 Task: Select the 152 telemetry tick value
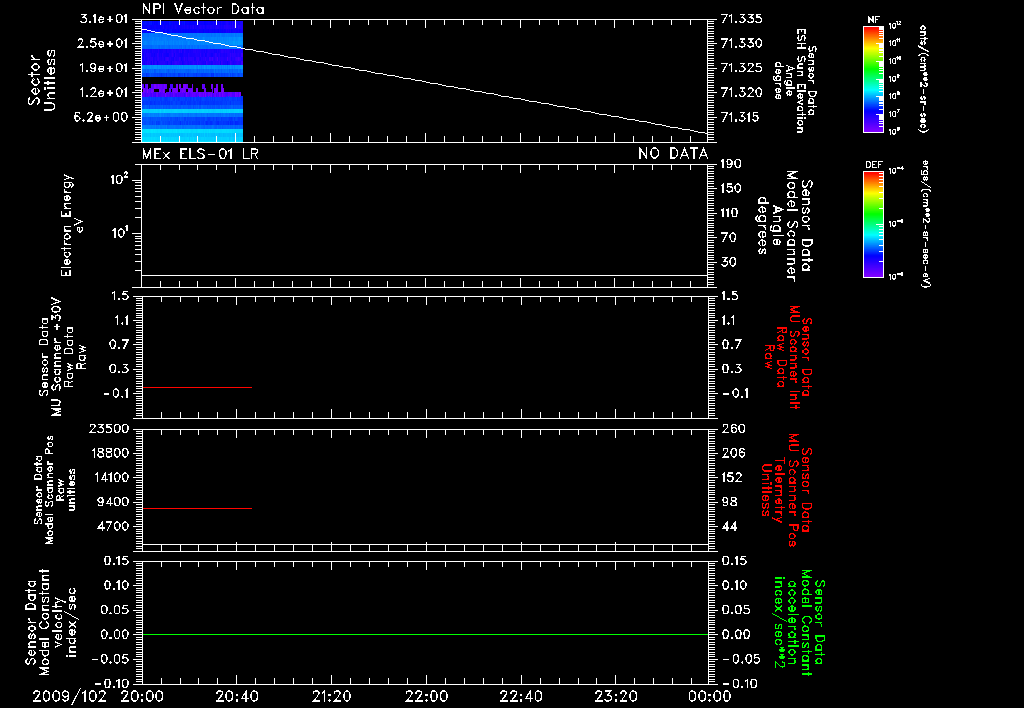(732, 477)
